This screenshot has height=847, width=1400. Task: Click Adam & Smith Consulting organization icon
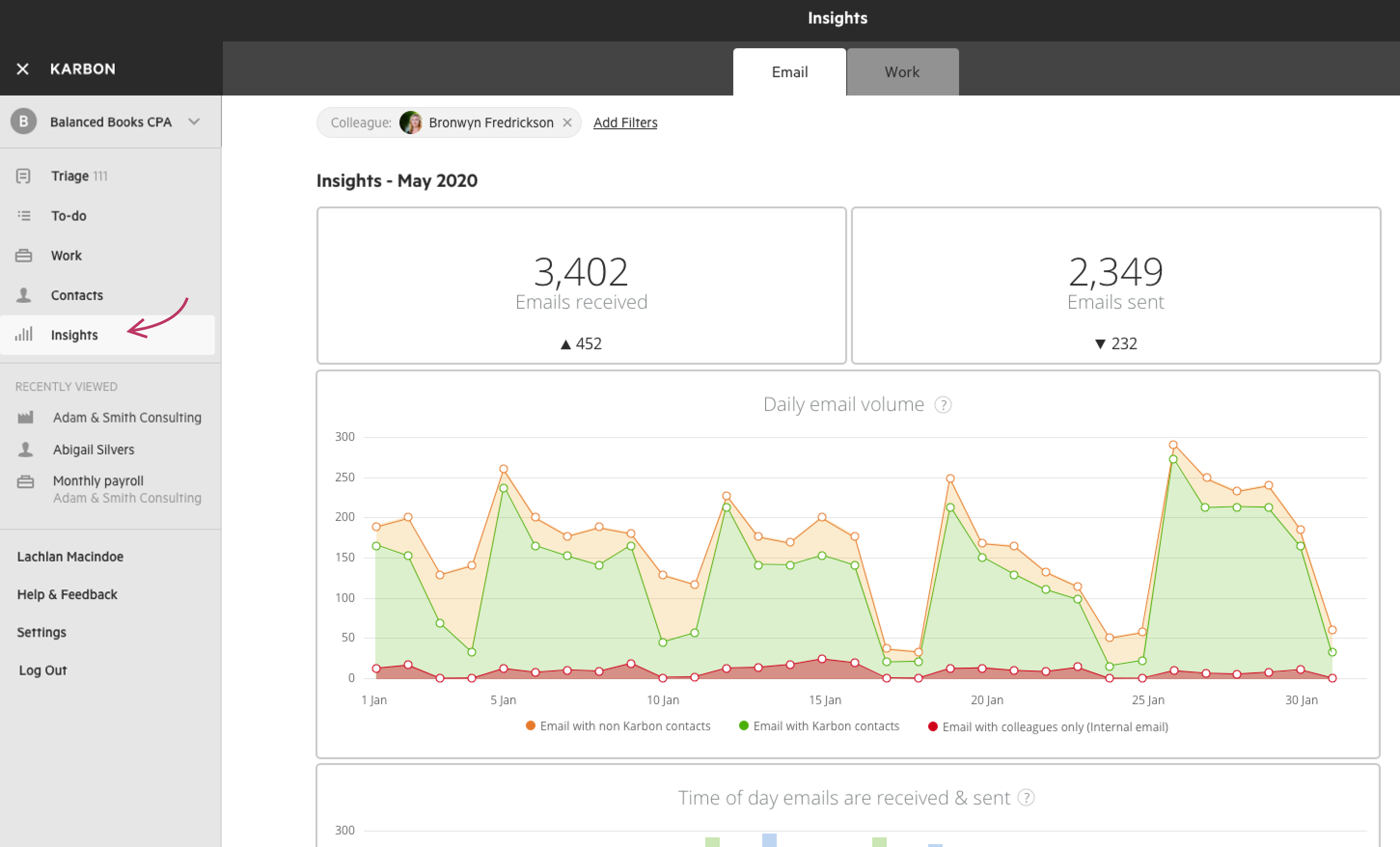pos(26,418)
